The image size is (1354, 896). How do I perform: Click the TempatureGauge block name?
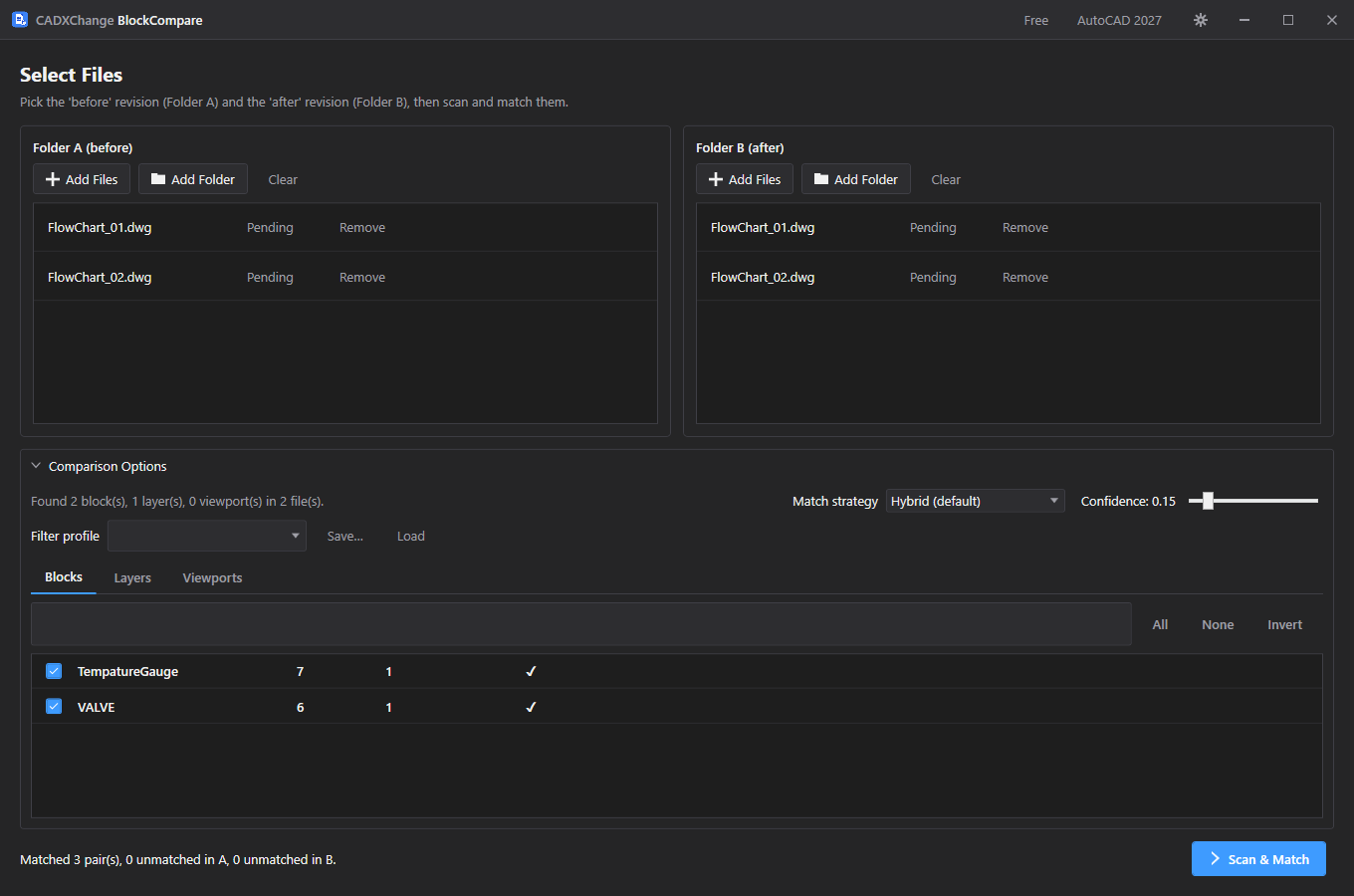[127, 672]
